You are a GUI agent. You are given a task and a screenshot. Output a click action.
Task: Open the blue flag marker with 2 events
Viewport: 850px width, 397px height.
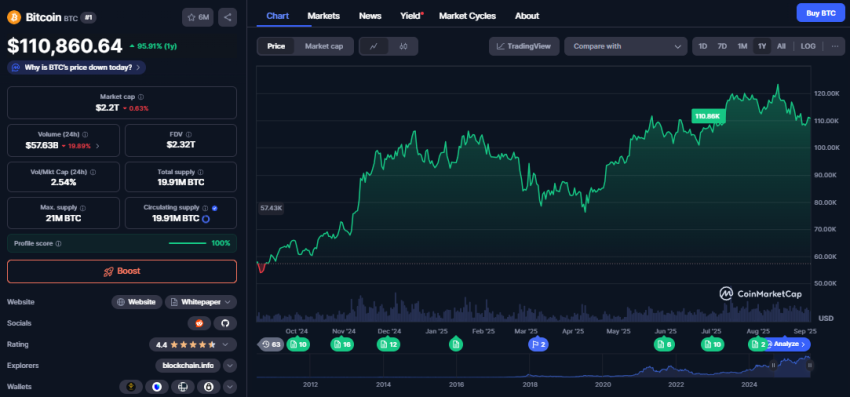(538, 344)
